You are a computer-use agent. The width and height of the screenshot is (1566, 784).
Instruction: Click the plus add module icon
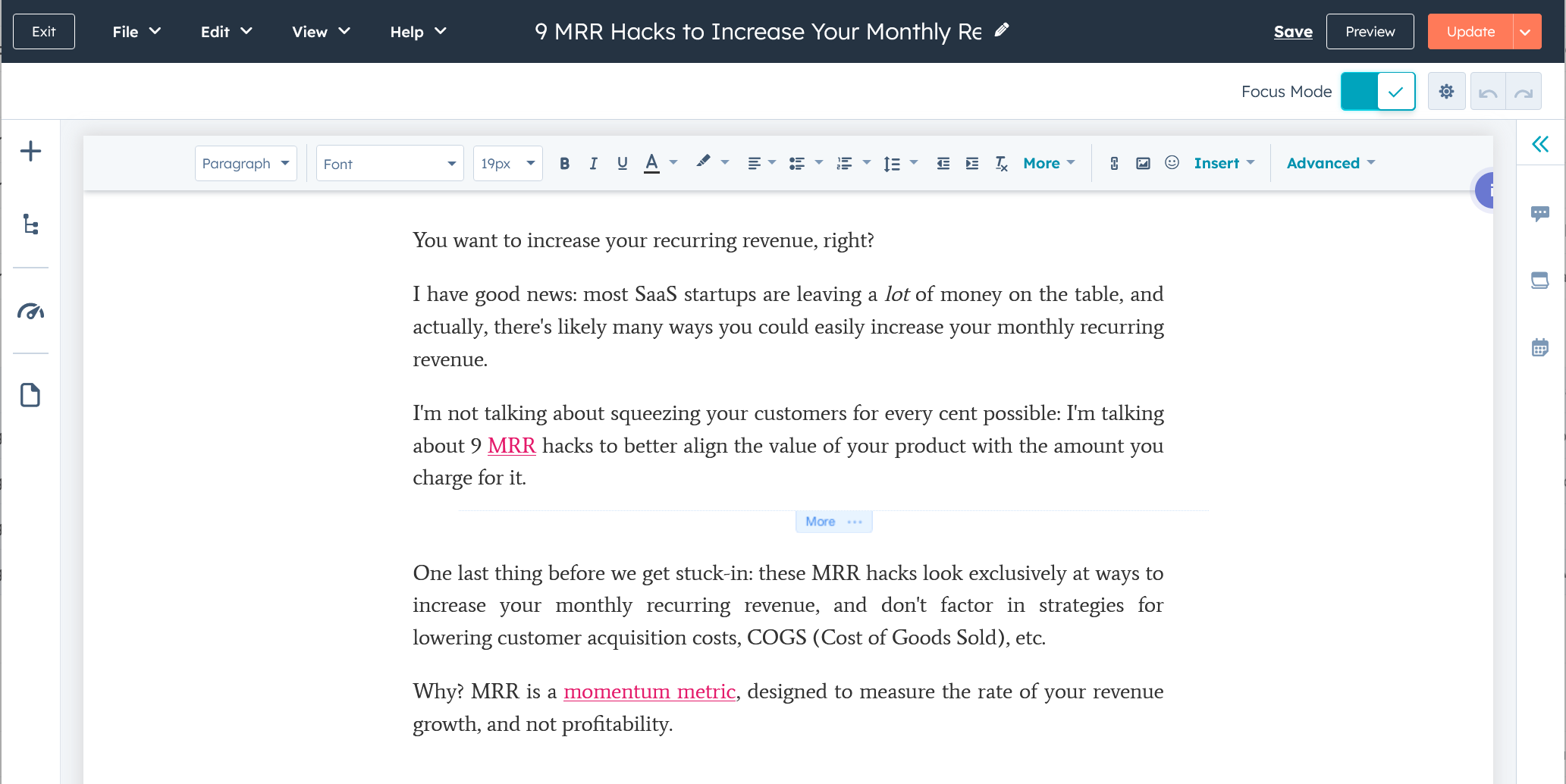click(x=30, y=151)
